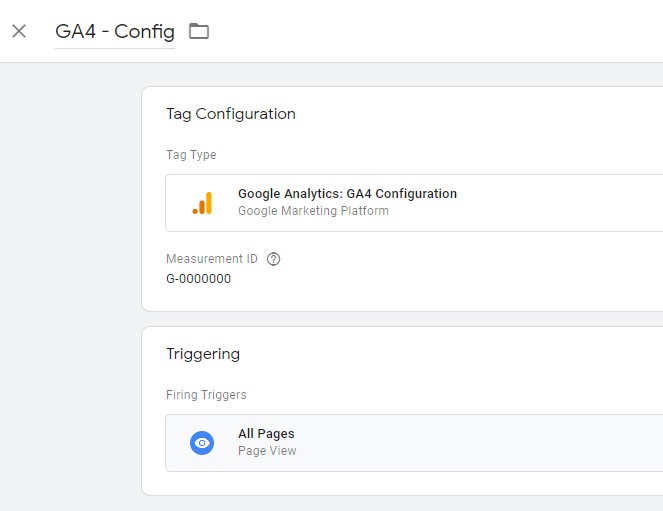
Task: Click the Tag Type label
Action: pyautogui.click(x=191, y=155)
